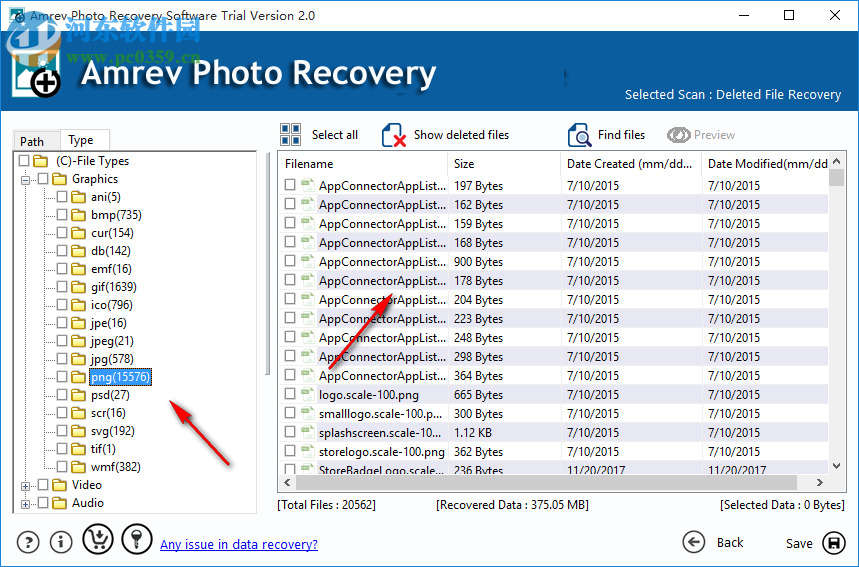Open the 'Any issue in data recovery?' link
The image size is (859, 567).
tap(239, 545)
